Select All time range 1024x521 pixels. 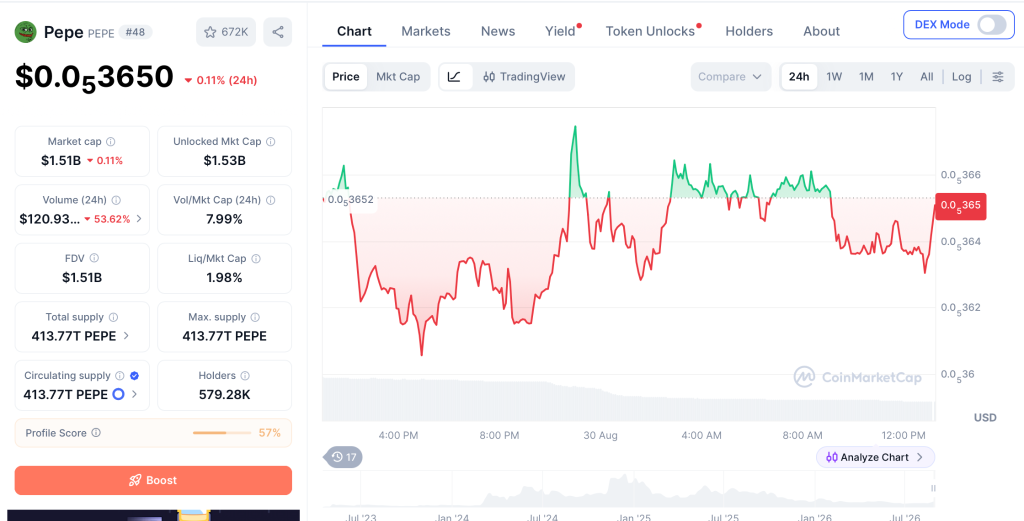pos(927,76)
